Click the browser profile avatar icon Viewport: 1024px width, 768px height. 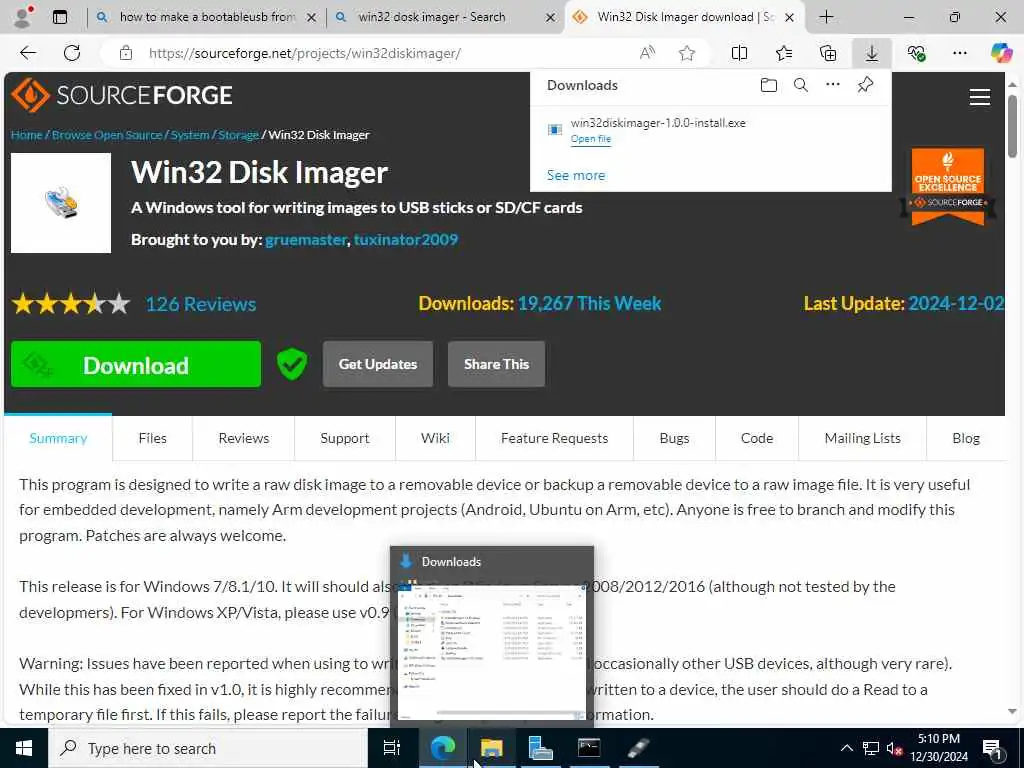tap(23, 17)
